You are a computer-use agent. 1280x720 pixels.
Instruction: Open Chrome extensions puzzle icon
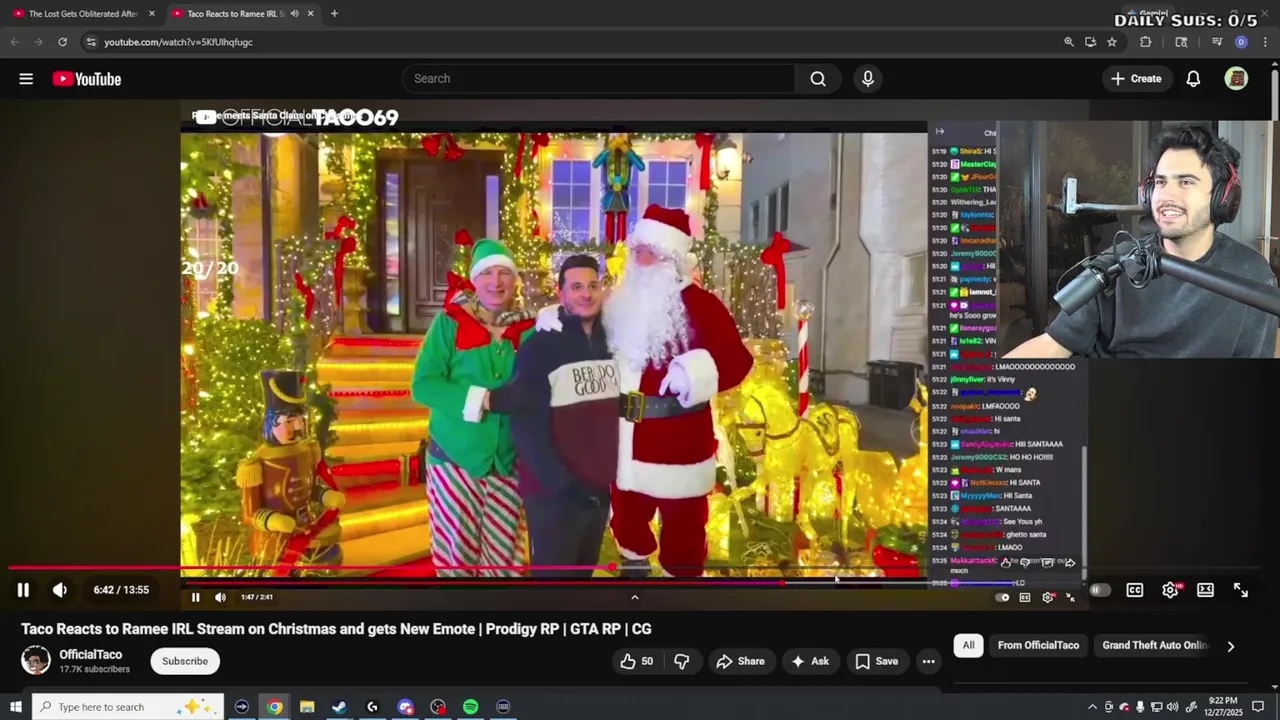pyautogui.click(x=1146, y=42)
